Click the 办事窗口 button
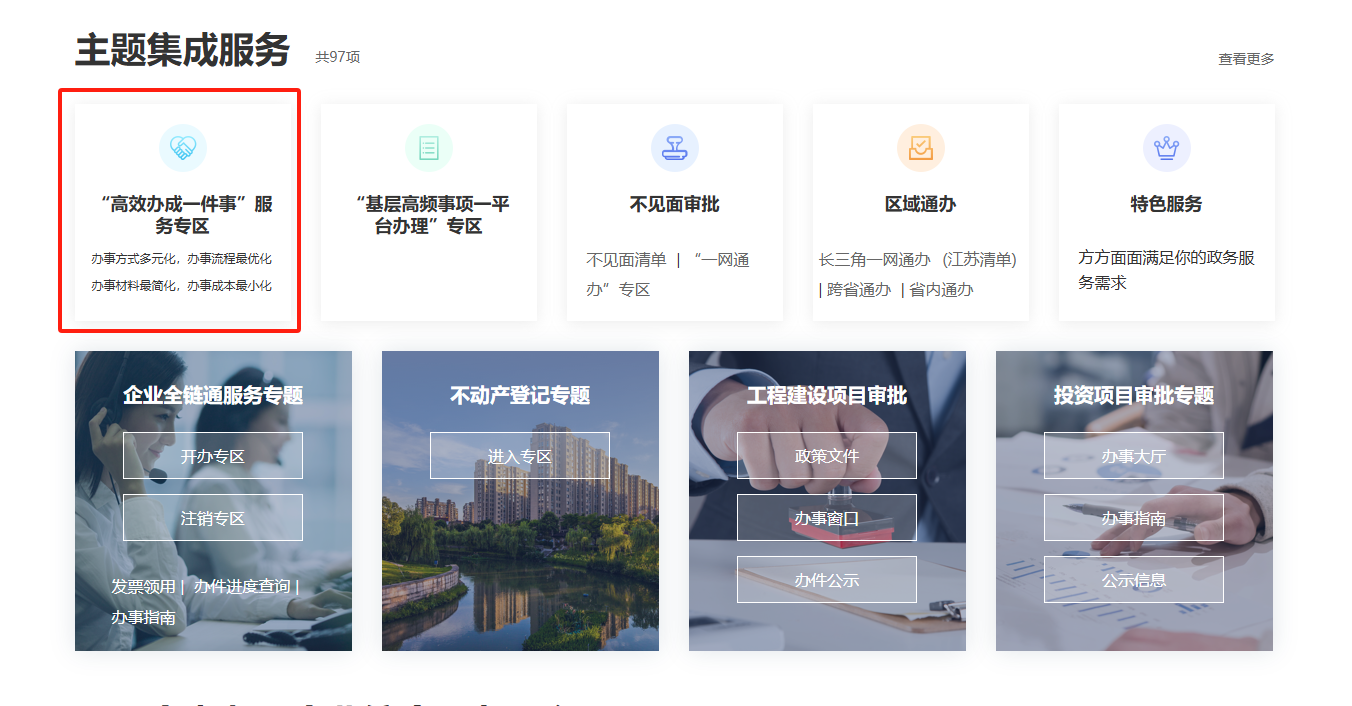This screenshot has height=706, width=1352. click(x=827, y=518)
